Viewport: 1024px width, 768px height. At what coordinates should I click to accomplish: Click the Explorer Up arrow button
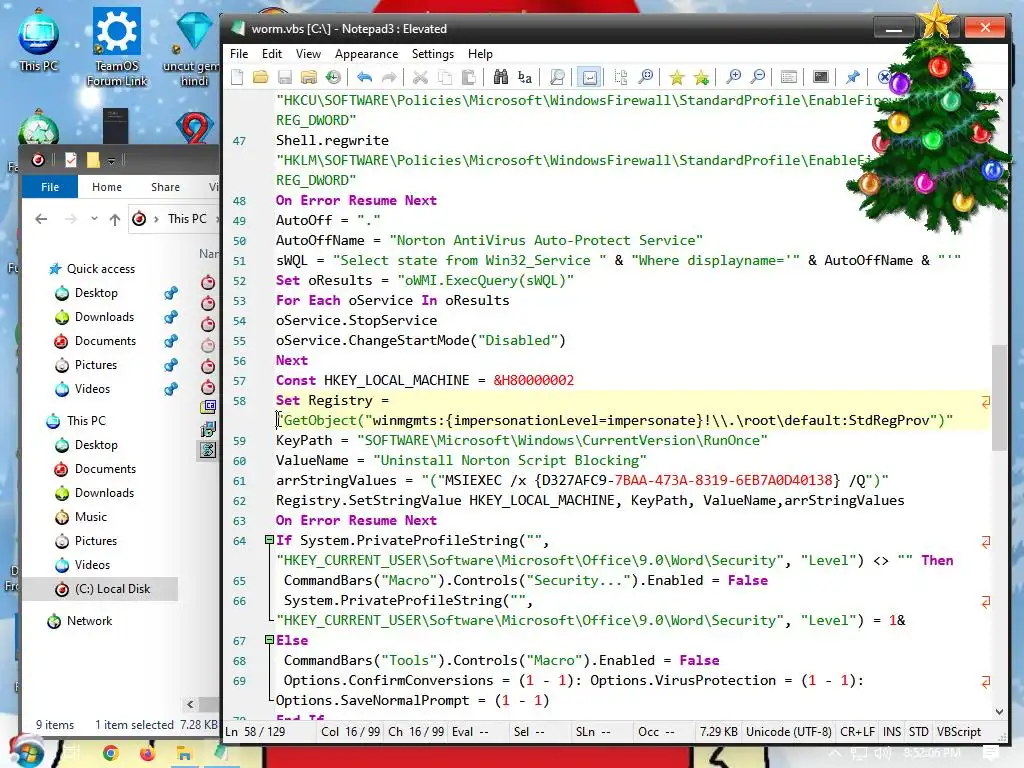pyautogui.click(x=115, y=219)
